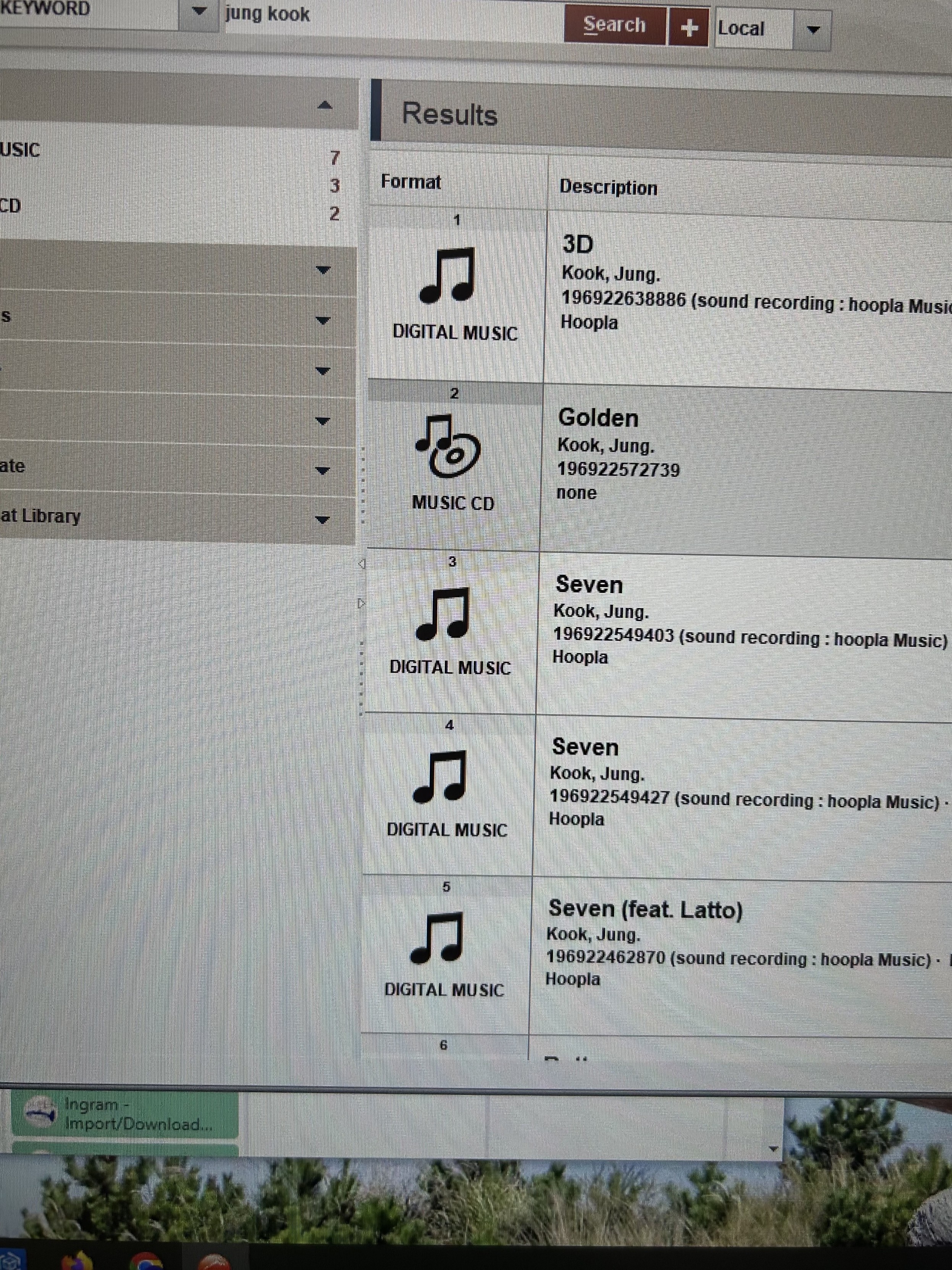Click the Search button
The height and width of the screenshot is (1270, 952).
pyautogui.click(x=614, y=25)
